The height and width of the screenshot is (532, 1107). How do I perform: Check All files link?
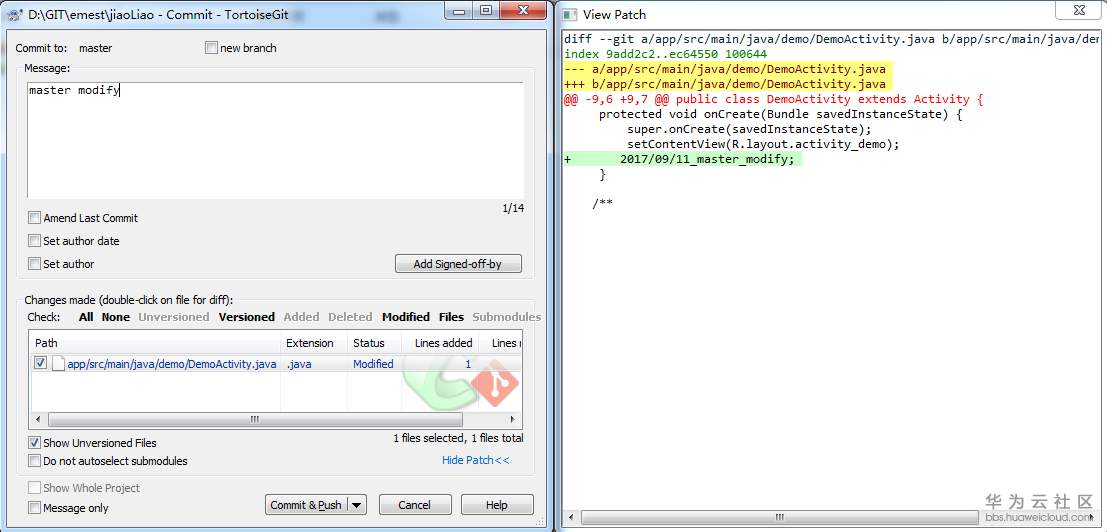tap(86, 317)
